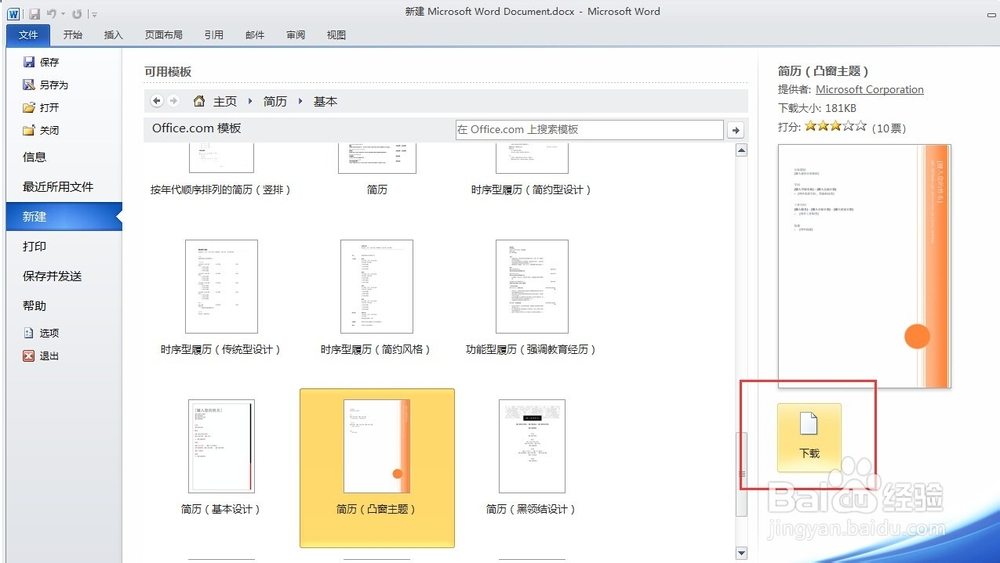Switch to the 视图 tab
1000x563 pixels.
click(336, 35)
